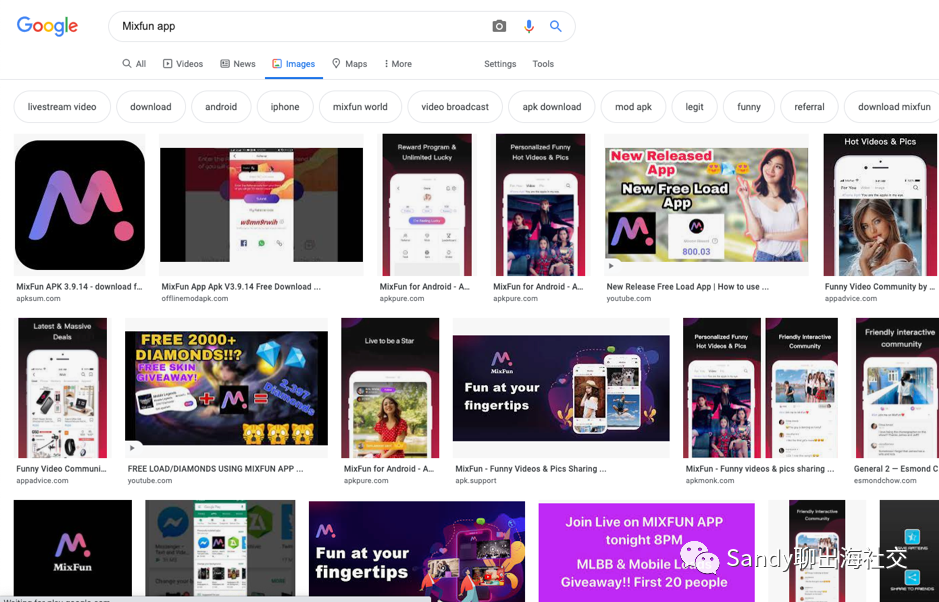The image size is (939, 602).
Task: Filter by iphone chip
Action: 285,107
